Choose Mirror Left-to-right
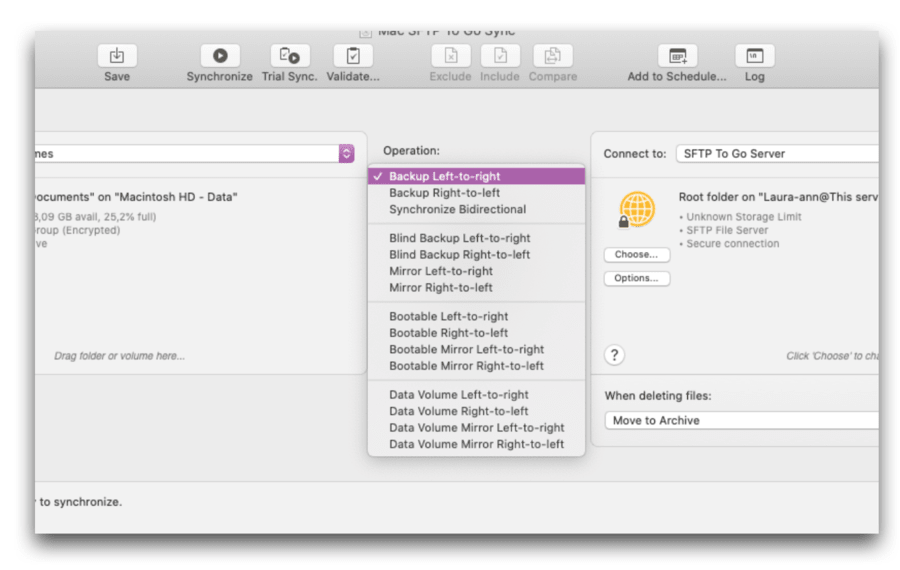This screenshot has width=900, height=570. 476,271
